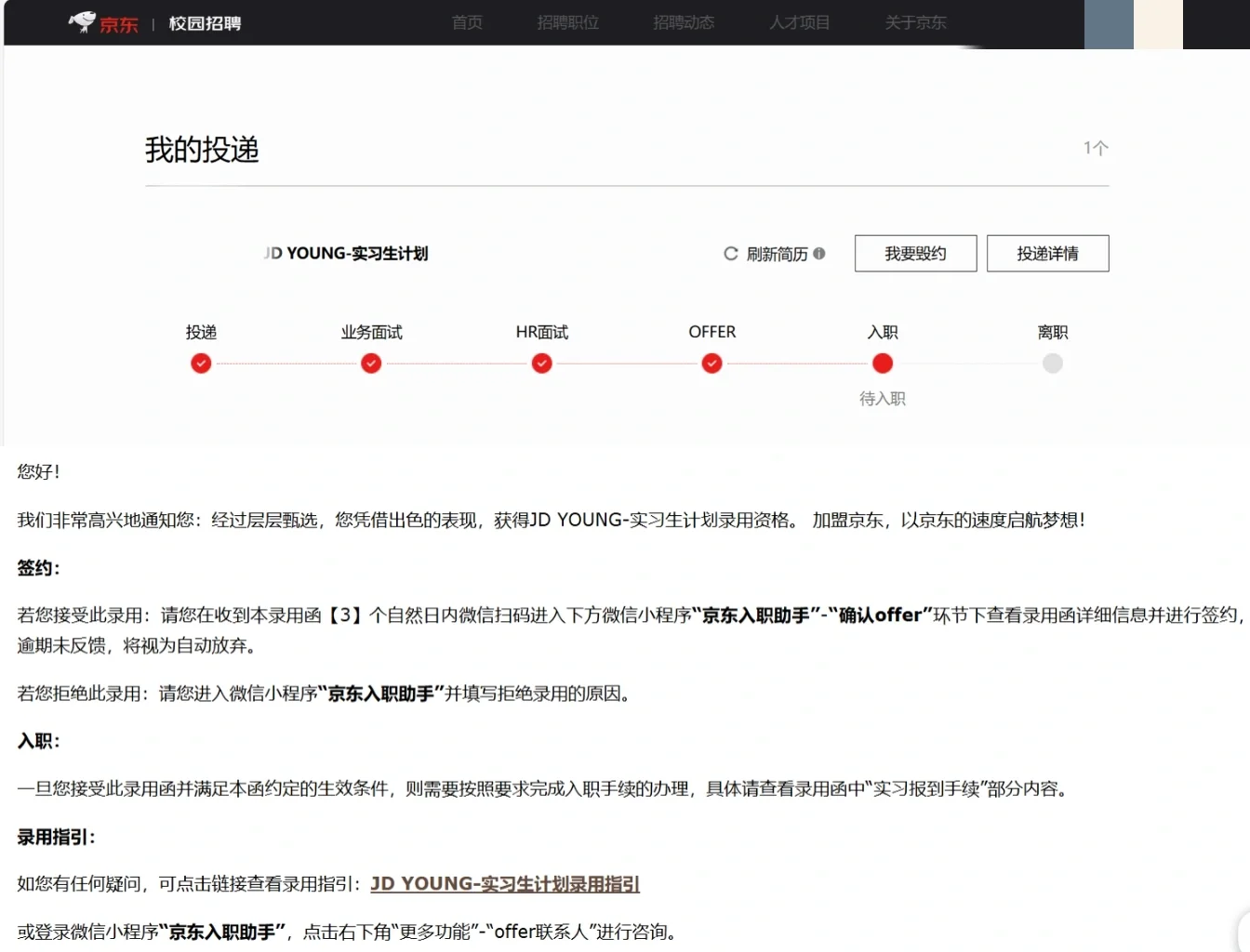Open the 招聘动态 navigation item
The image size is (1250, 952).
coord(684,22)
